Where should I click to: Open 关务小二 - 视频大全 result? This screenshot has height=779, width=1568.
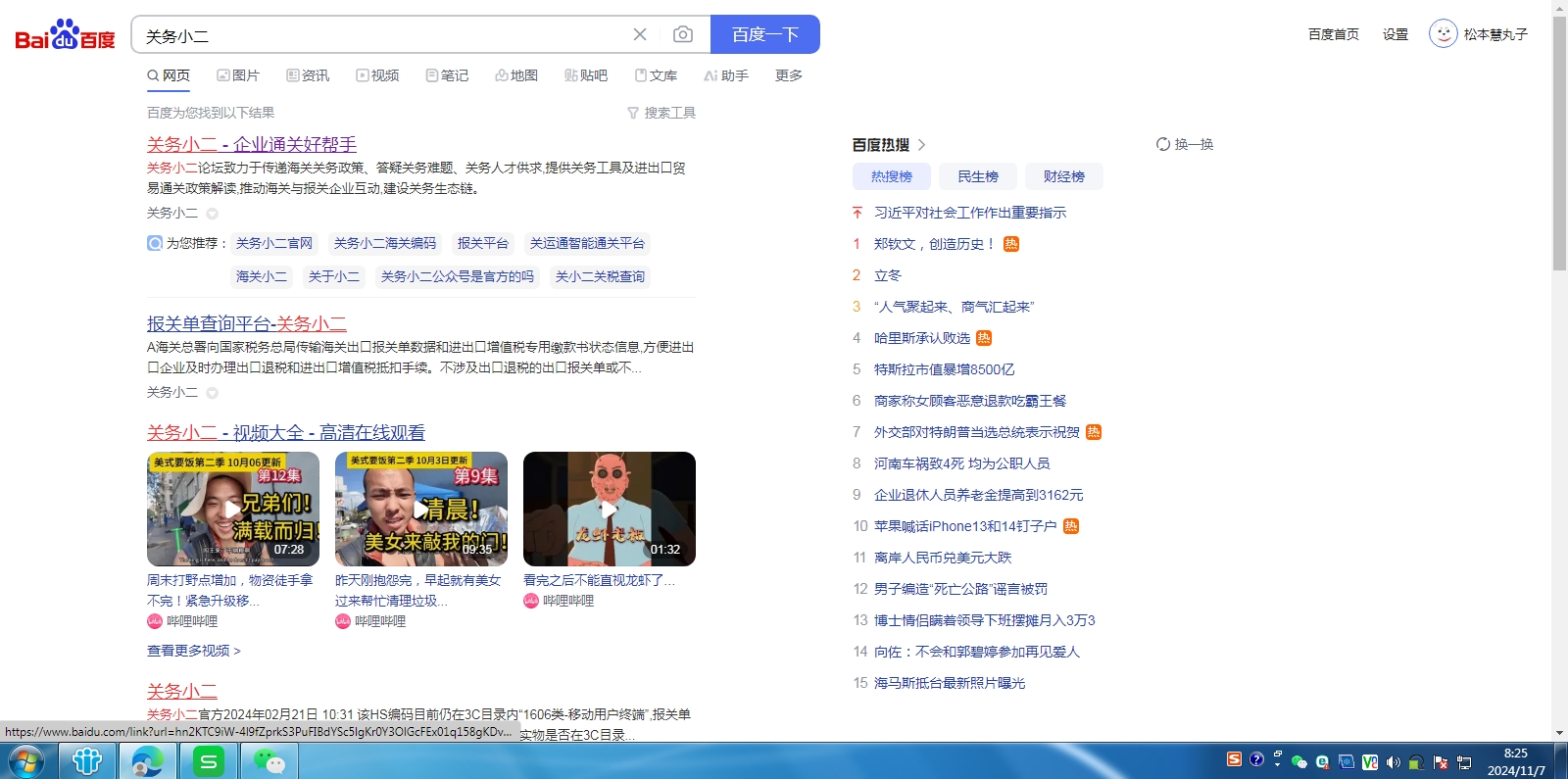[286, 432]
